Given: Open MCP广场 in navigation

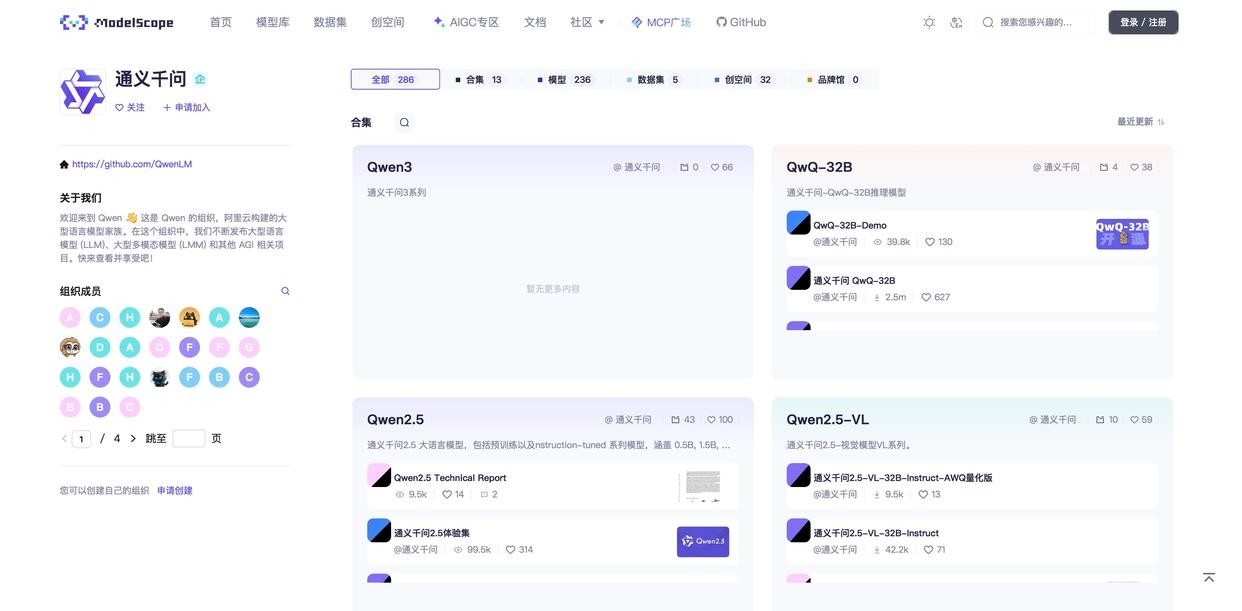Looking at the screenshot, I should click(x=661, y=22).
